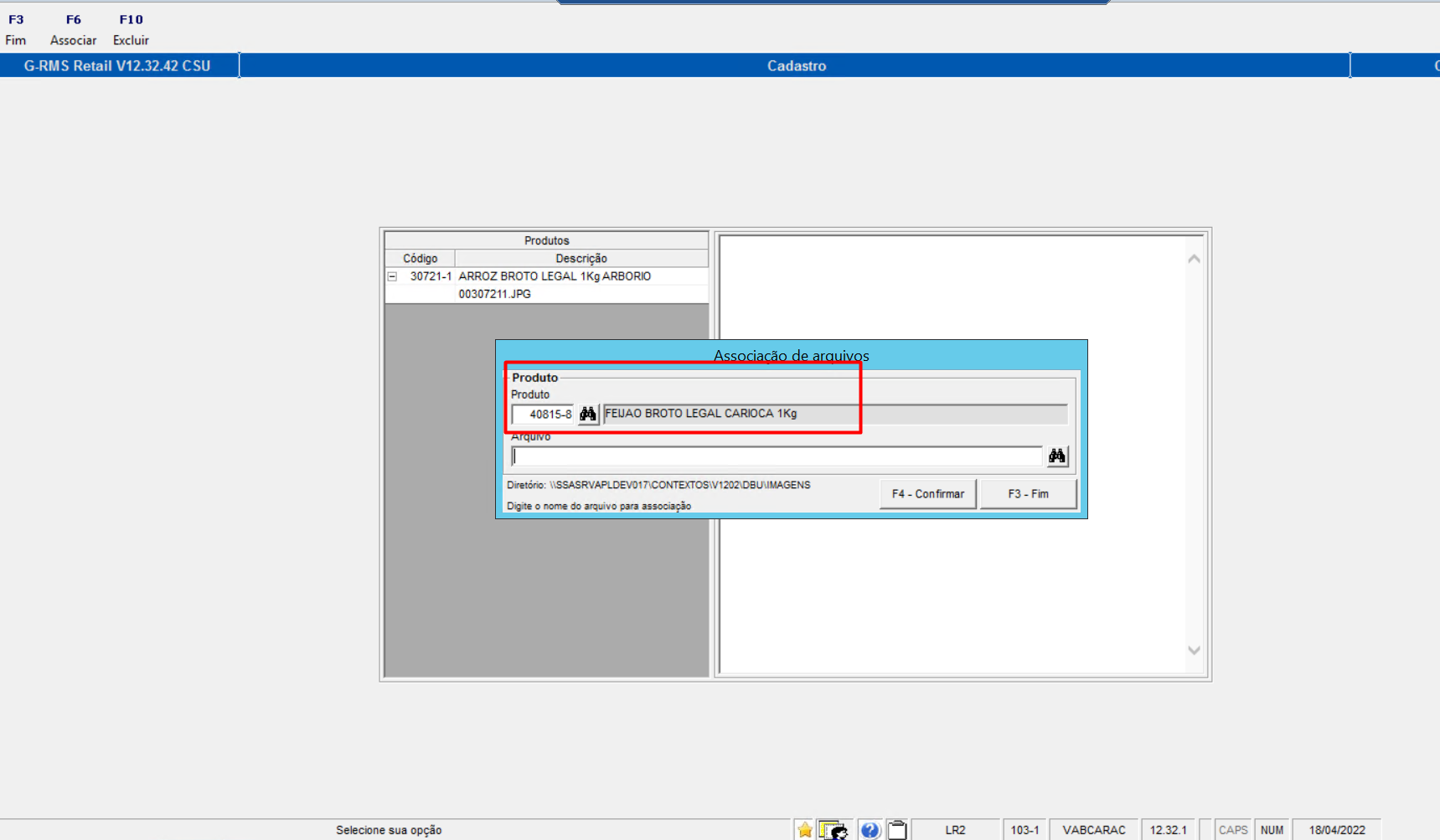Image resolution: width=1440 pixels, height=840 pixels.
Task: Click the CAPS indicator in status bar
Action: tap(1233, 830)
